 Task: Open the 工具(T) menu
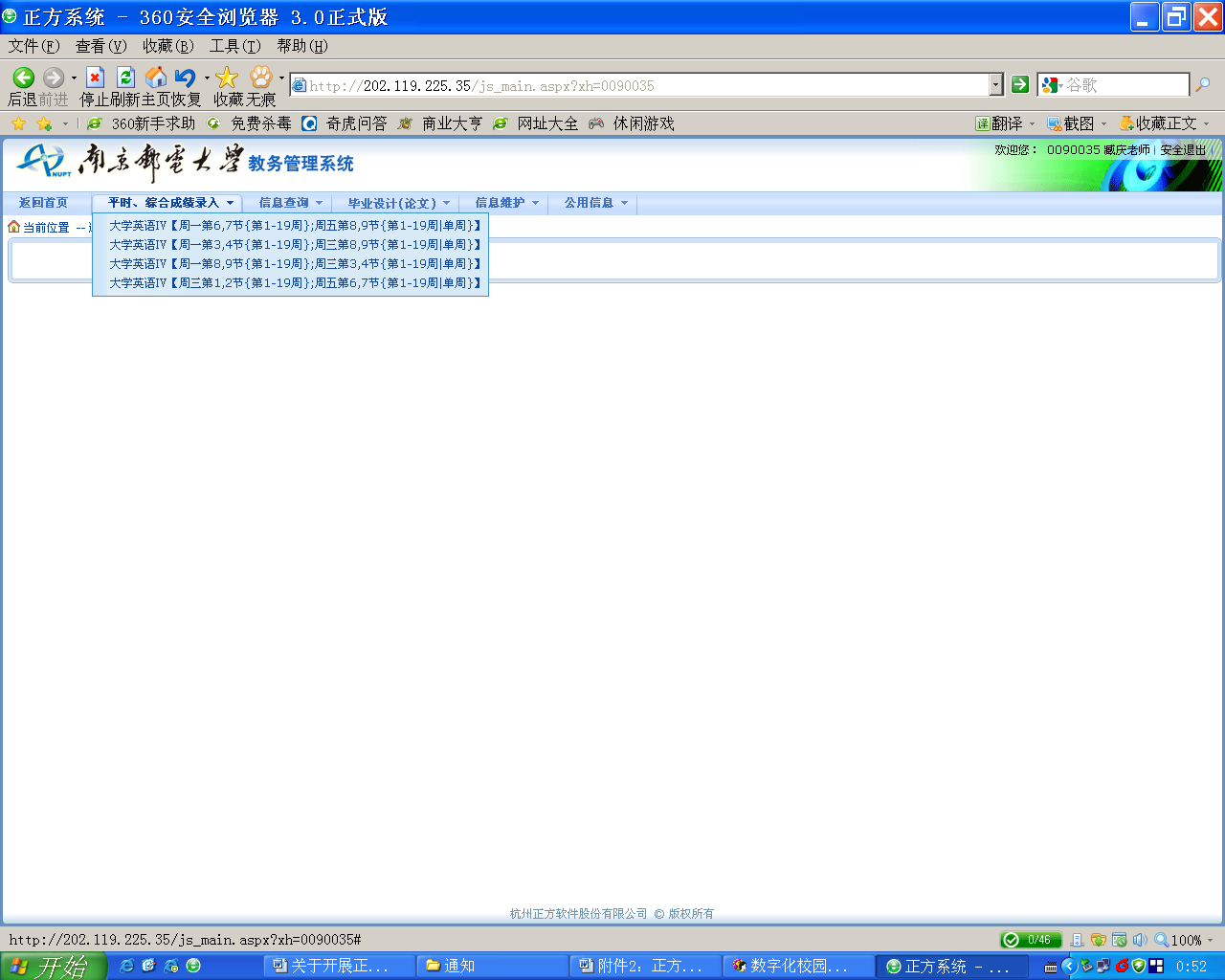234,46
